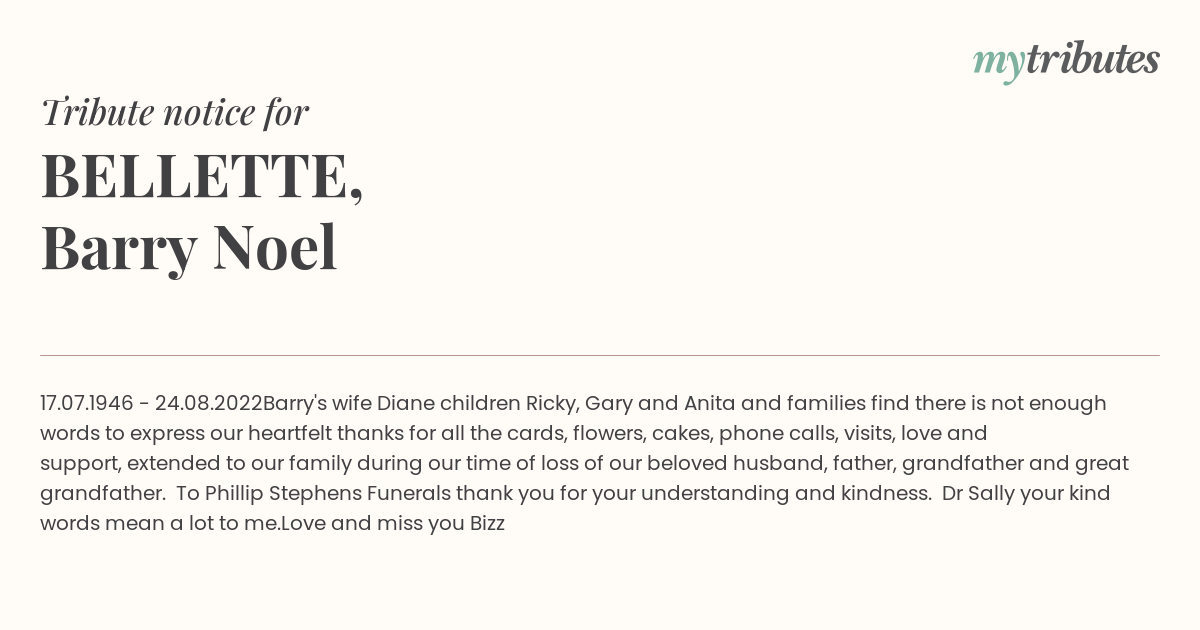Click the word "support" starting third line
Screen dimensions: 1200x630
point(80,464)
